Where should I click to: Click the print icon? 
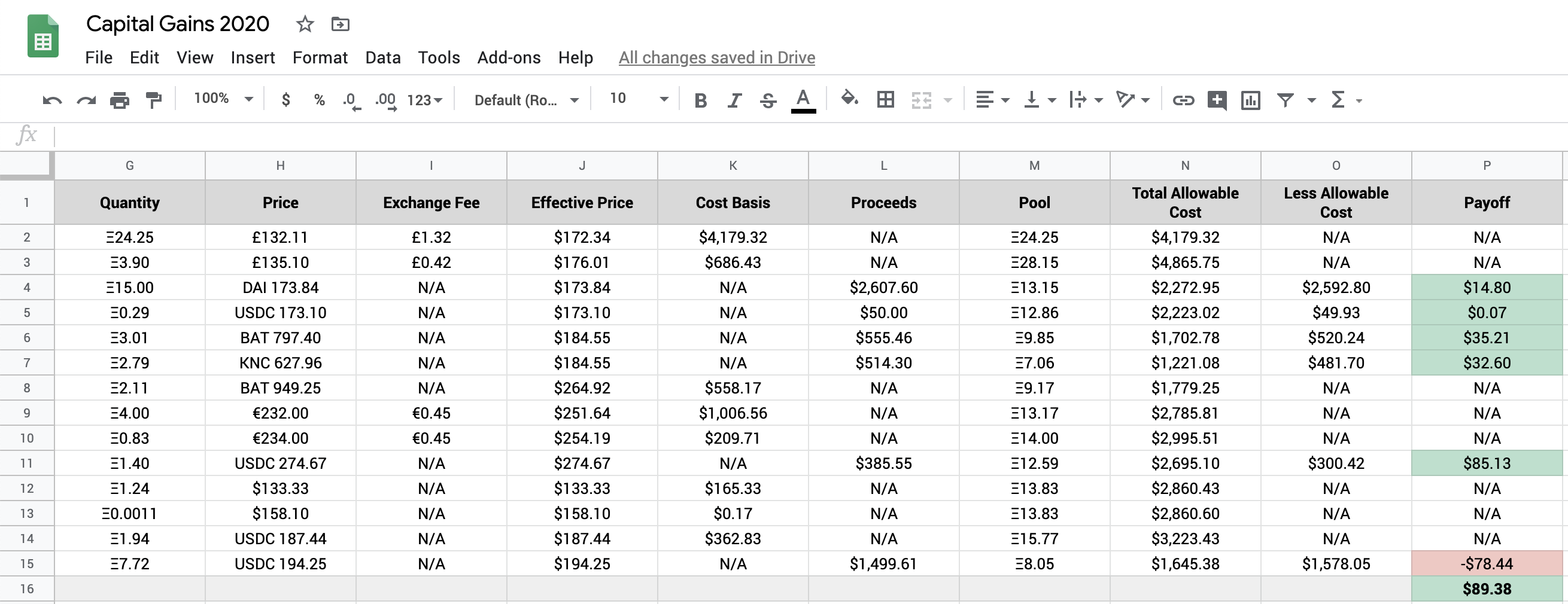point(119,100)
